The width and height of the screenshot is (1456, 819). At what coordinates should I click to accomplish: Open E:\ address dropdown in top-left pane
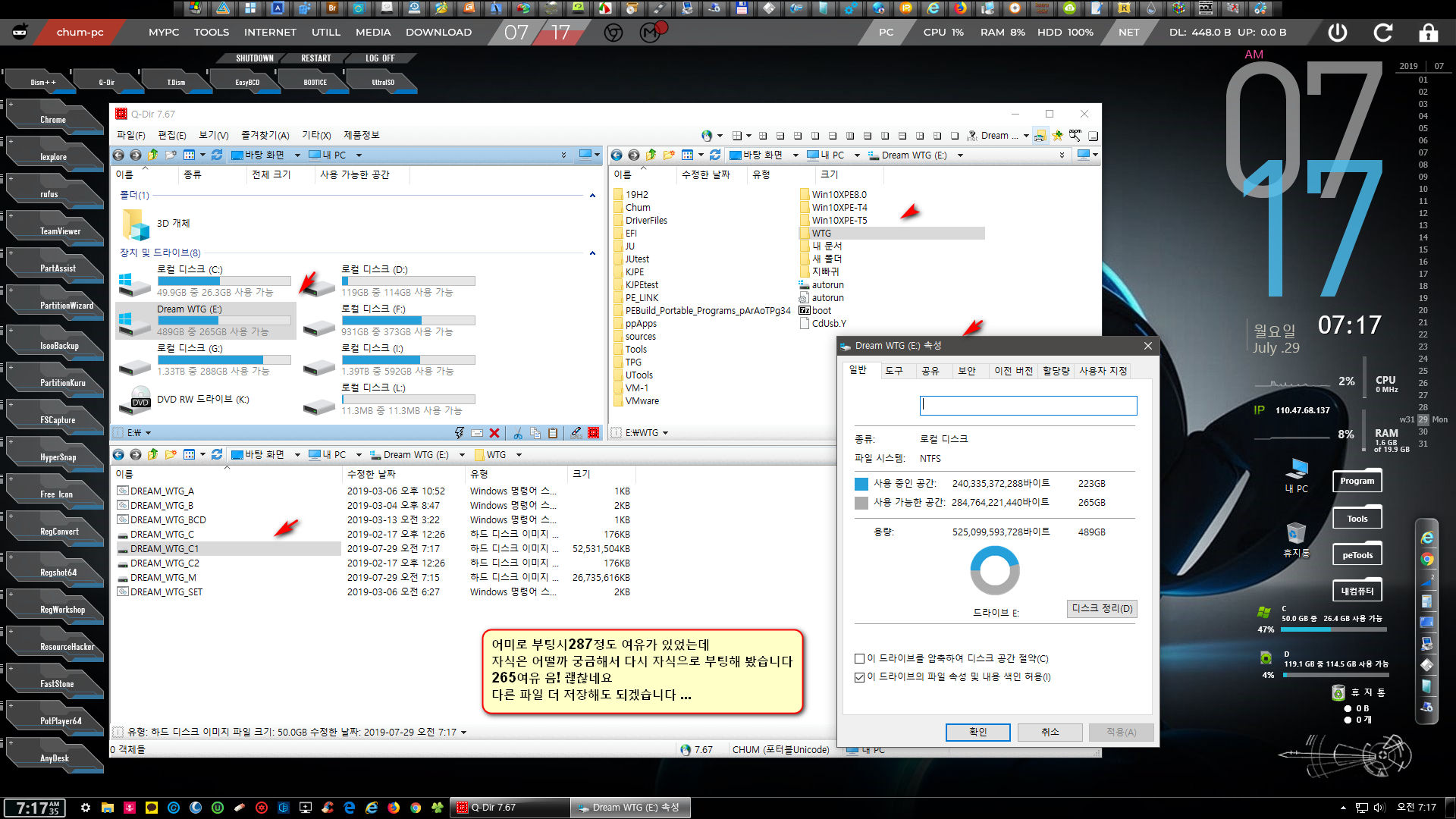pyautogui.click(x=148, y=433)
